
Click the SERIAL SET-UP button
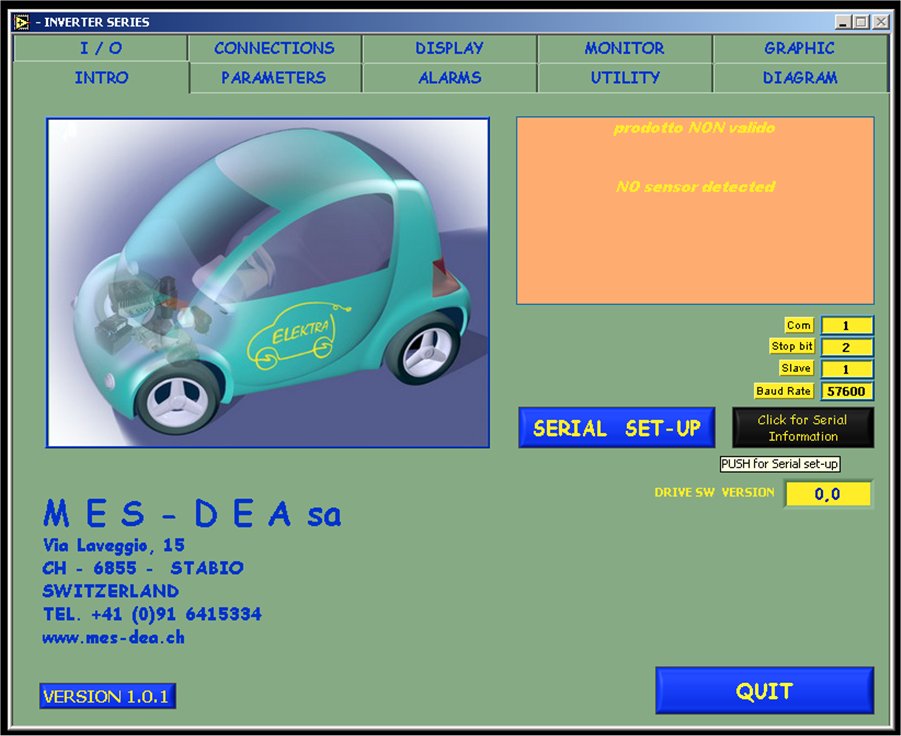point(617,427)
